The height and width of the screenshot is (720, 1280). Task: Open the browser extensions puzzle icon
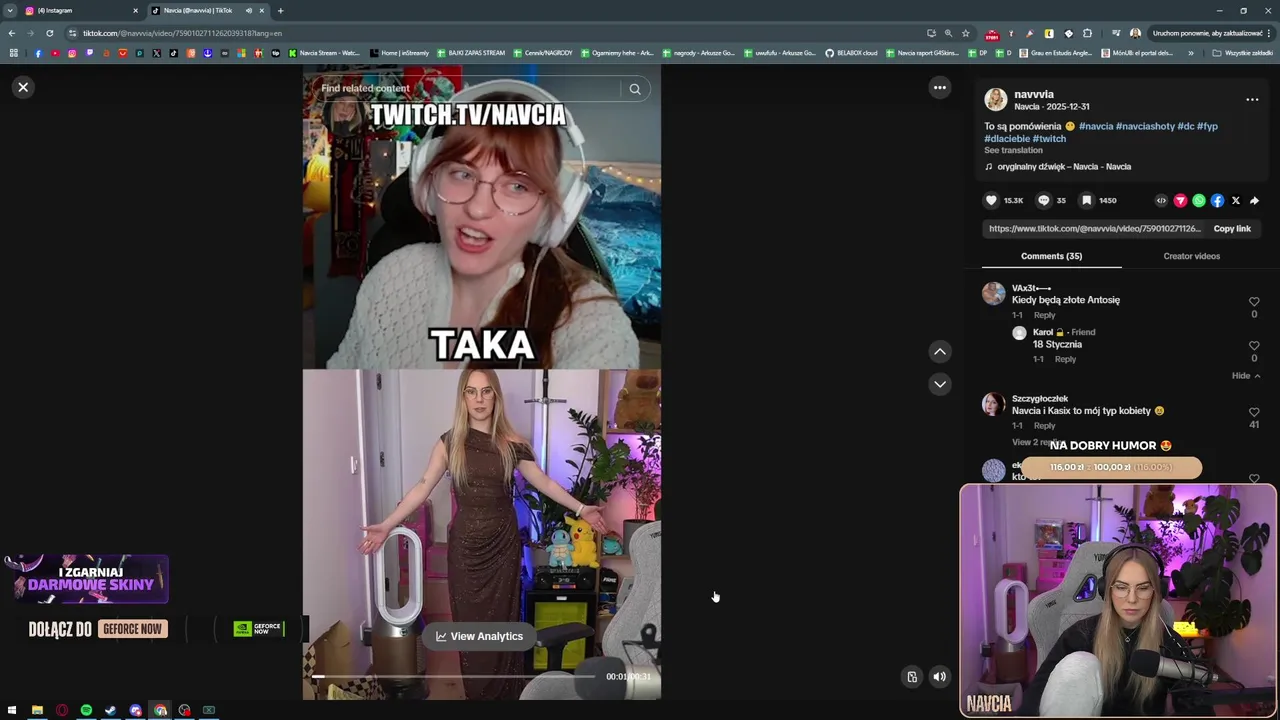(x=1087, y=33)
